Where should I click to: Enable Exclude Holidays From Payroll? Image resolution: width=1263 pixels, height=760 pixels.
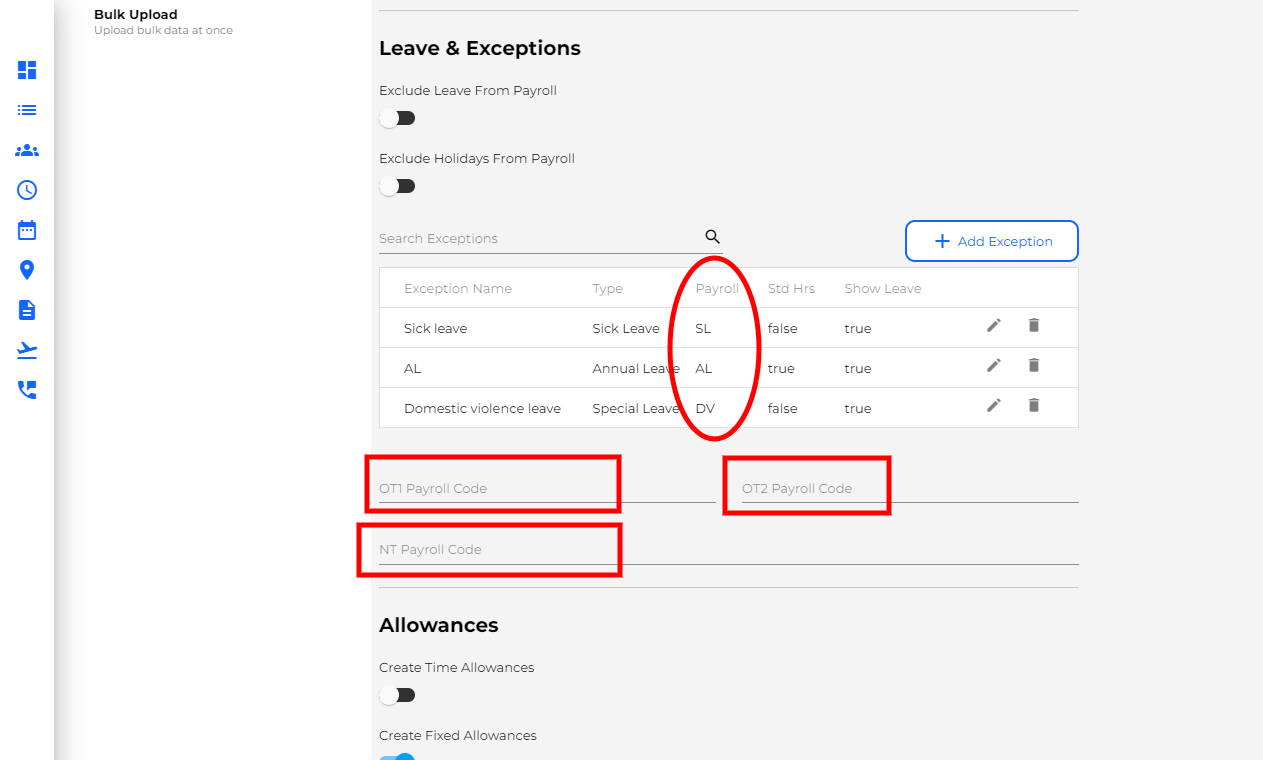coord(397,186)
